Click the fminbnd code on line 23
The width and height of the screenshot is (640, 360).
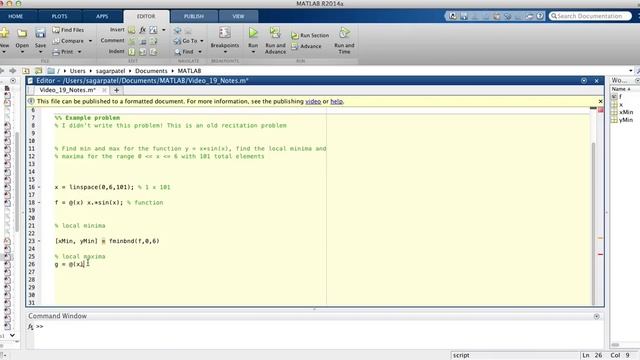click(x=134, y=241)
